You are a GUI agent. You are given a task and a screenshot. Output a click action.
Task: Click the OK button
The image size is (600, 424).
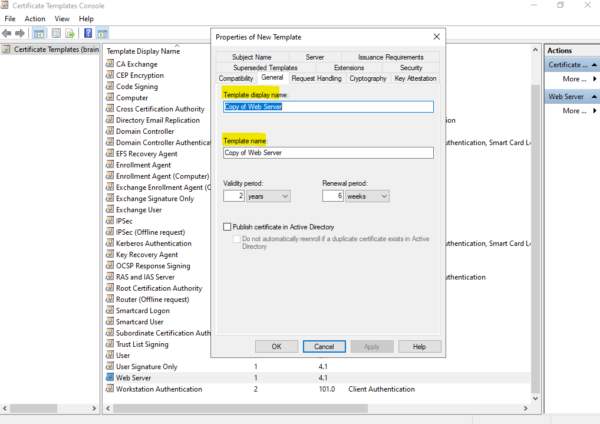coord(276,347)
